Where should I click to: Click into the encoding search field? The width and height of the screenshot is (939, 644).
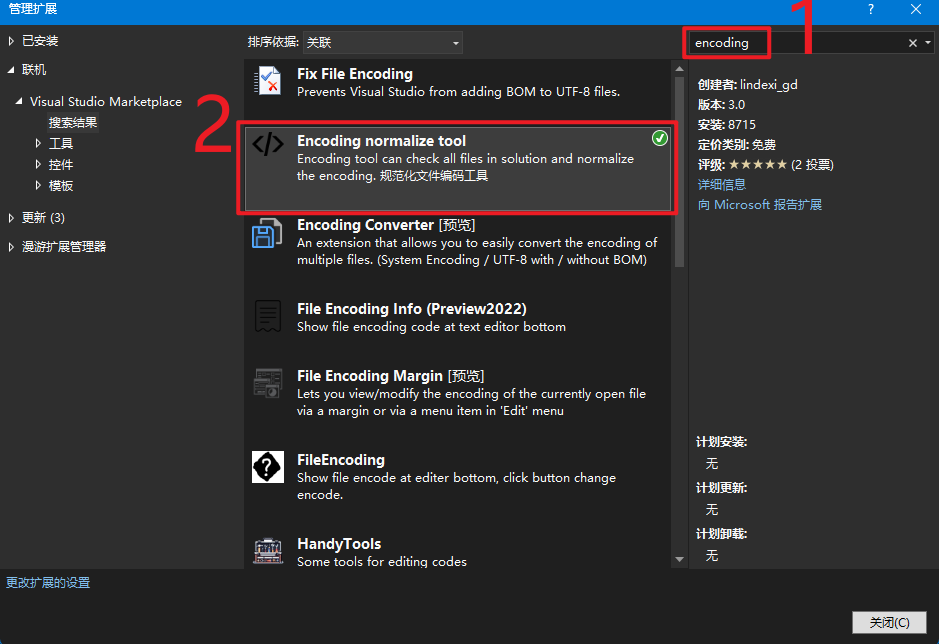(x=796, y=43)
